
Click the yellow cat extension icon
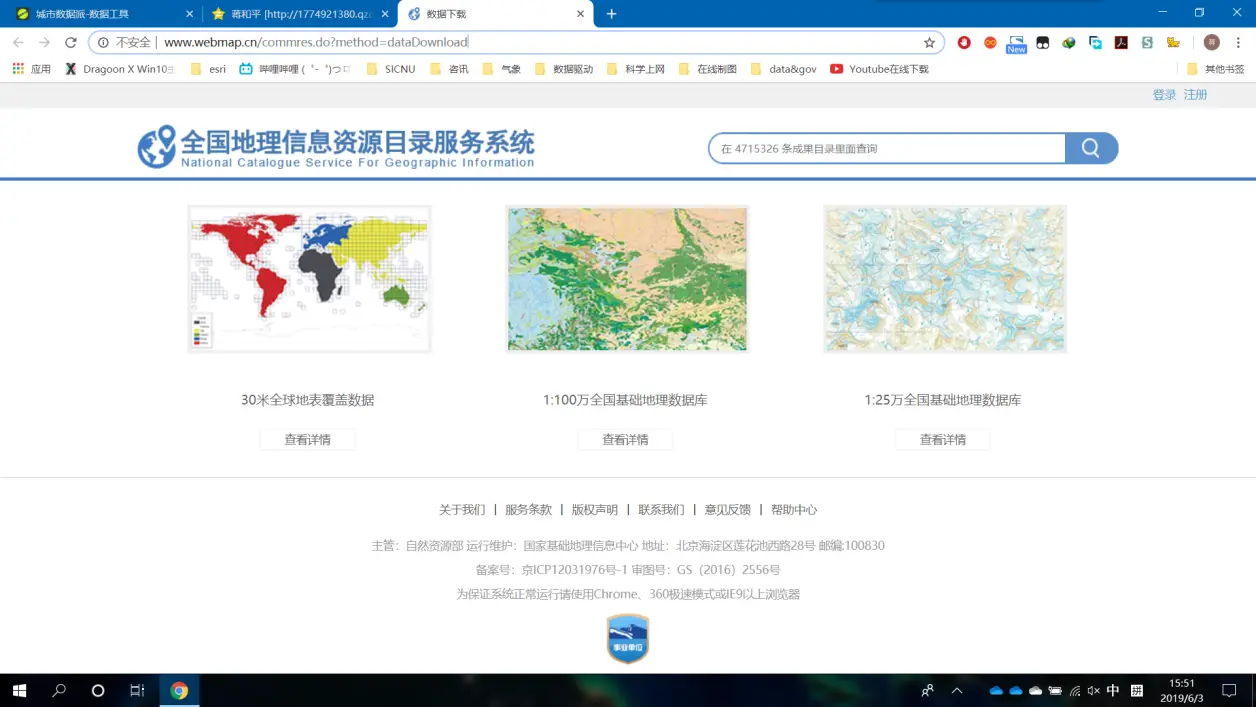tap(1174, 43)
